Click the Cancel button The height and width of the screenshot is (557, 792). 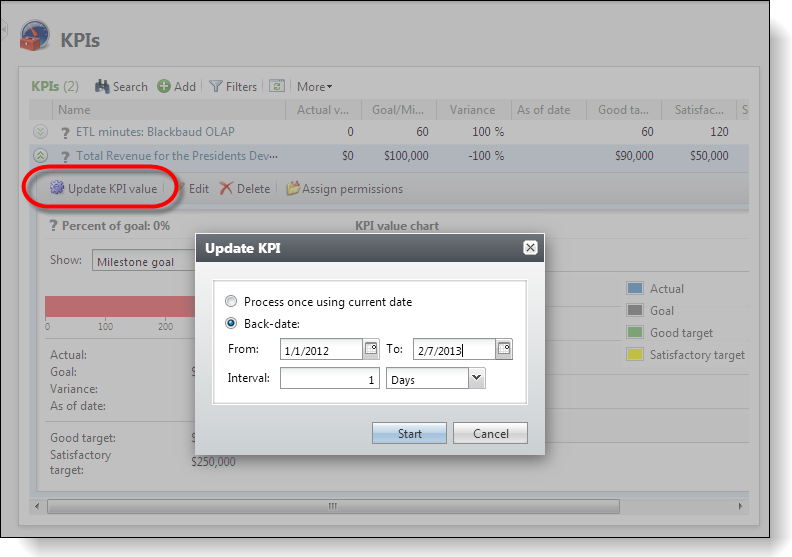coord(490,434)
